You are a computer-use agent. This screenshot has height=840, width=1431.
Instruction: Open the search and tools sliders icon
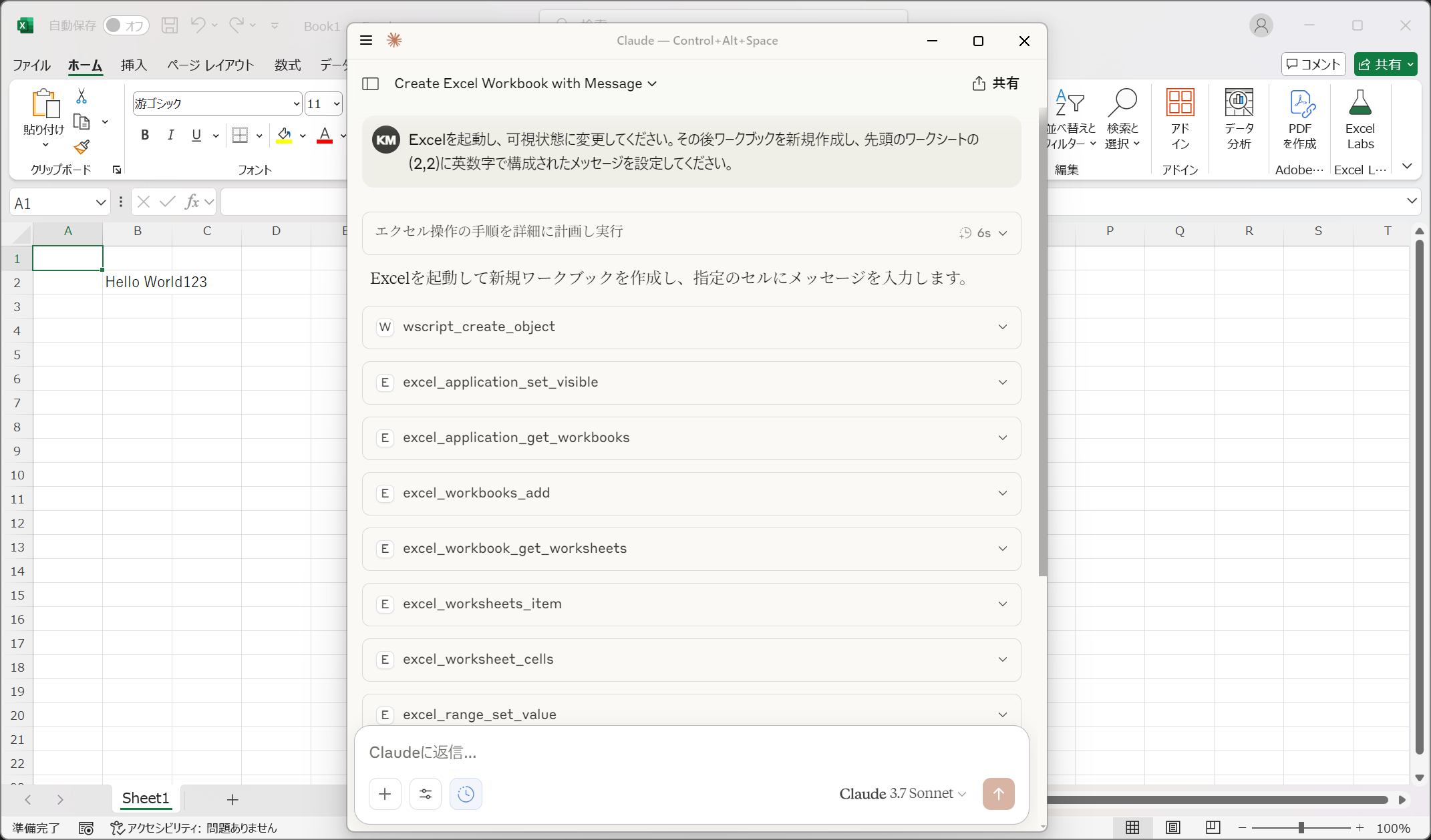[x=426, y=794]
